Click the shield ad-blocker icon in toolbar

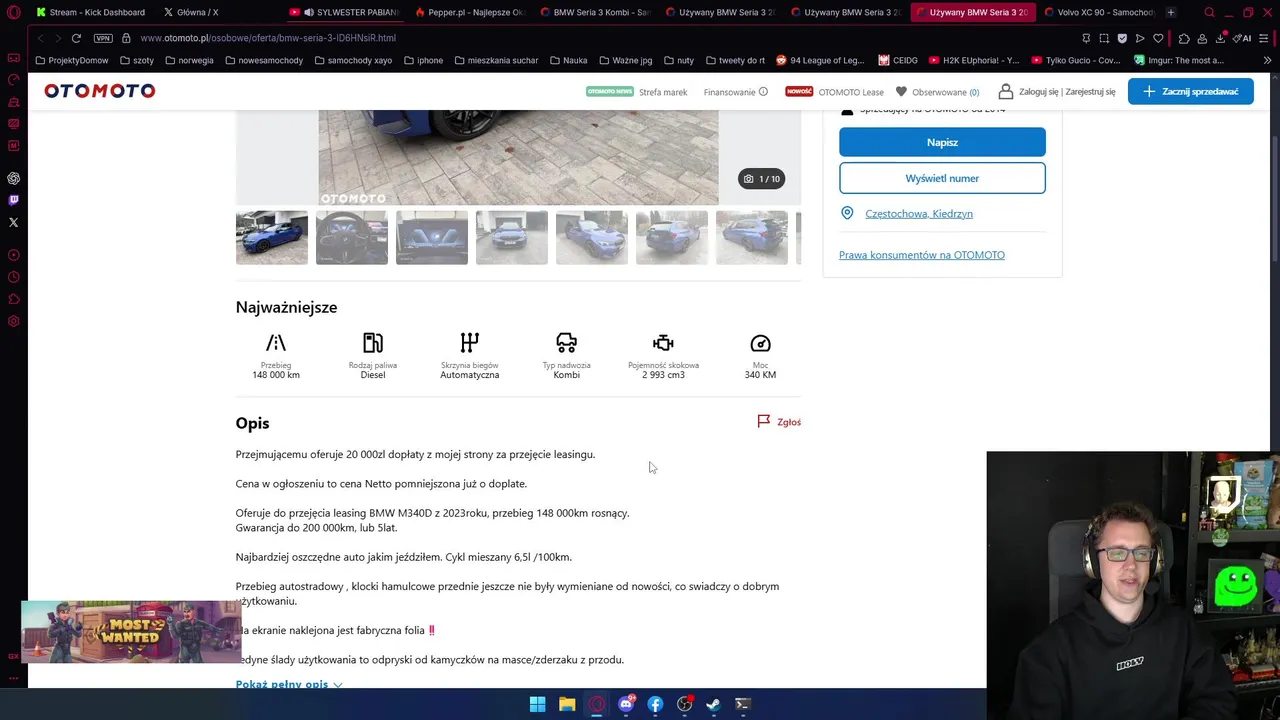(x=1122, y=38)
